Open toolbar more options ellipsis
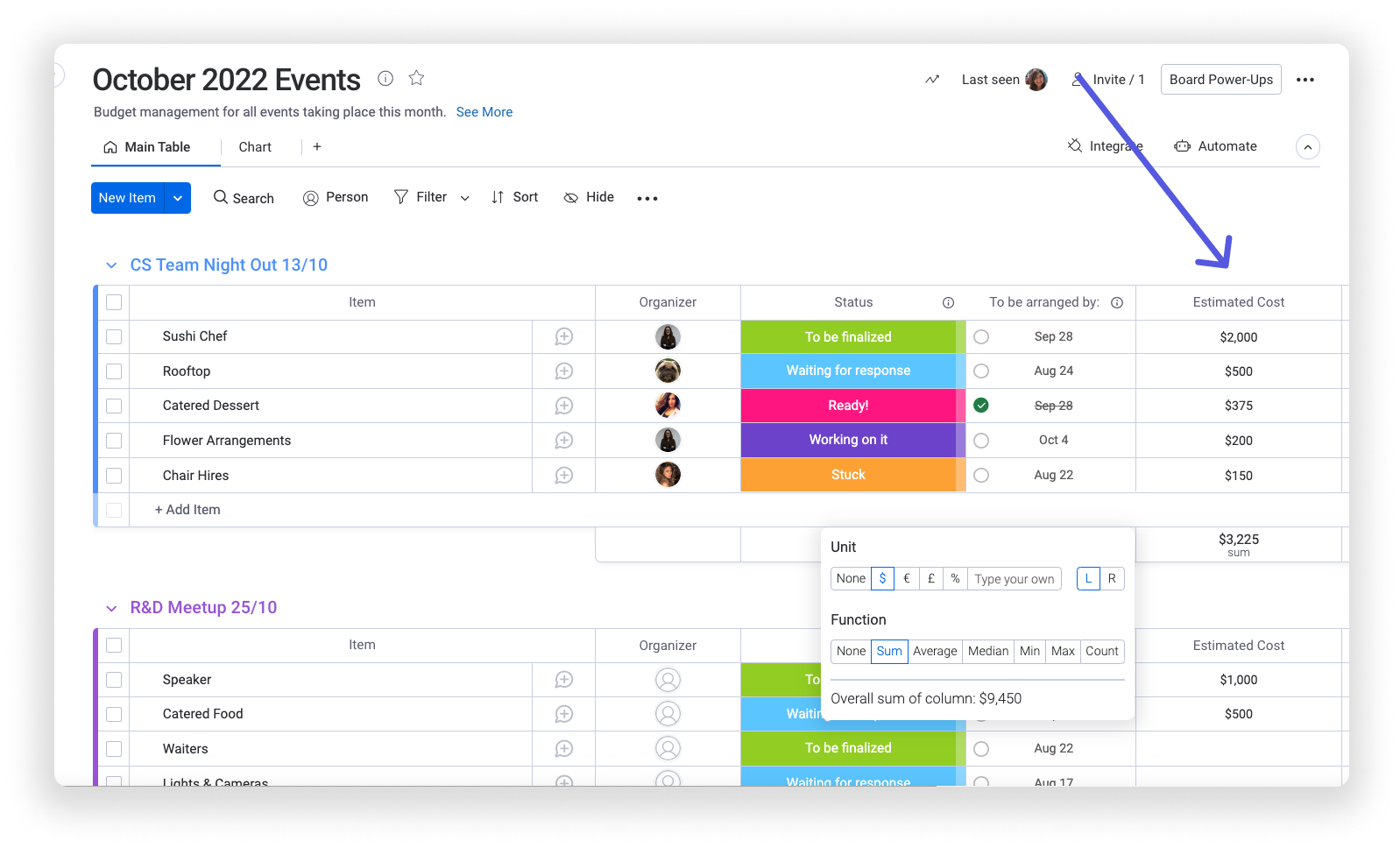 coord(647,199)
